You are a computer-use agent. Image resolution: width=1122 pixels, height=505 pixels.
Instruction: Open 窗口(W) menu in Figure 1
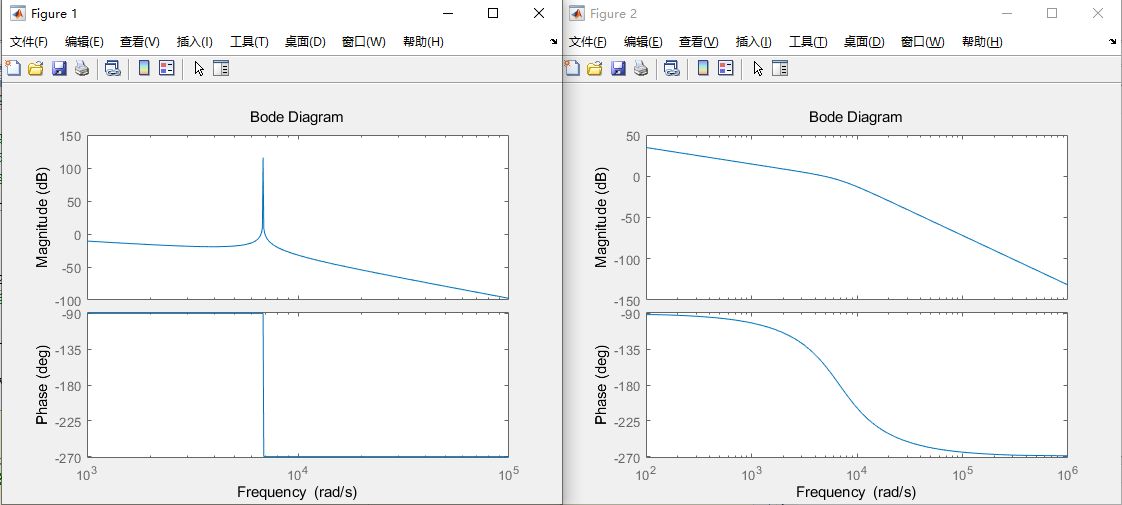pyautogui.click(x=364, y=41)
